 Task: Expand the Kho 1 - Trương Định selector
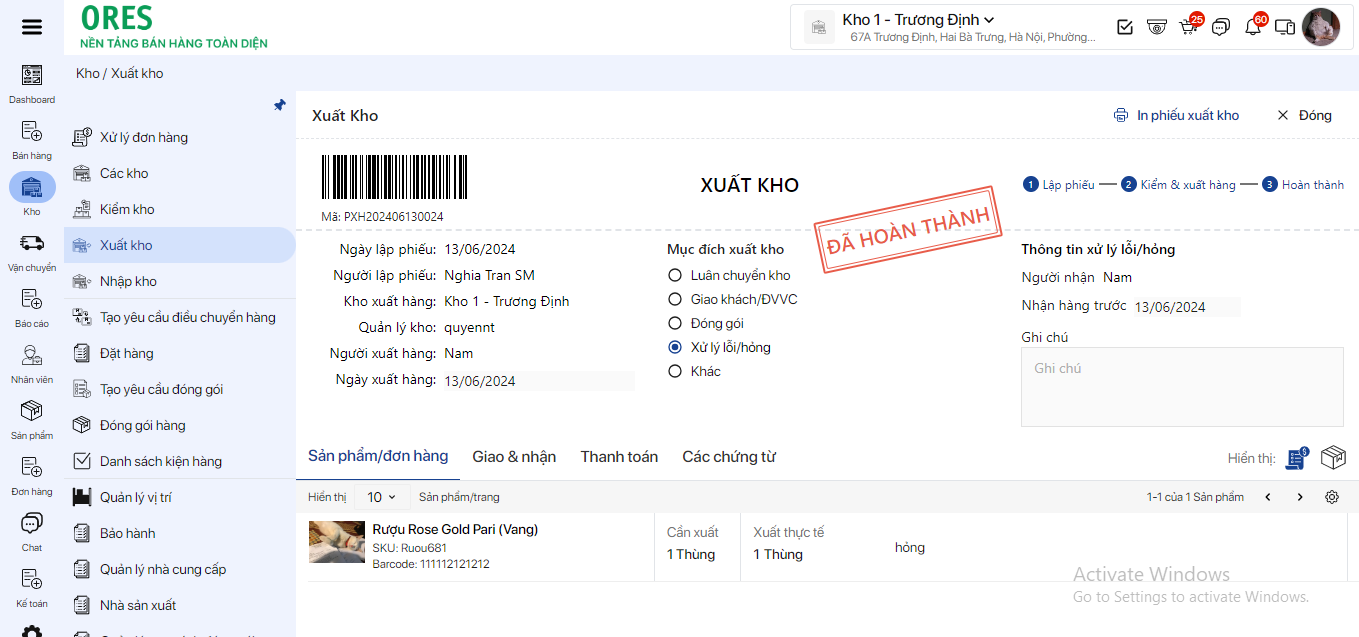coord(918,20)
